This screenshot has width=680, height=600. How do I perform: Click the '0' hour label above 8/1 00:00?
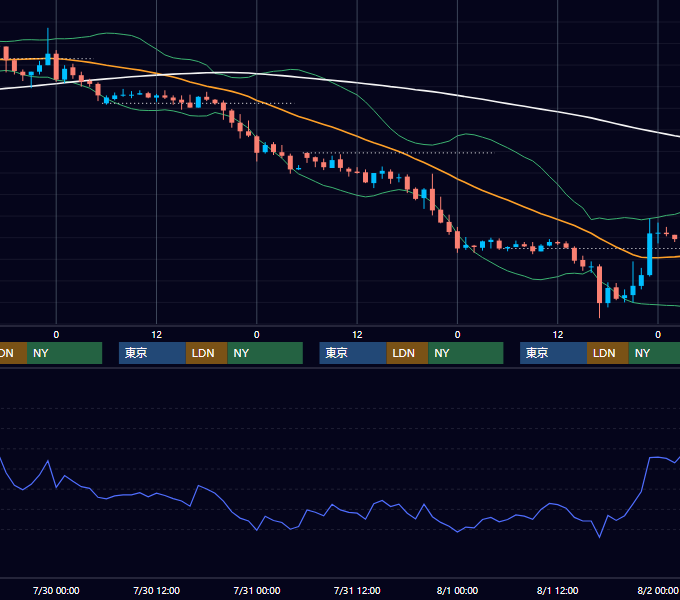(x=458, y=335)
